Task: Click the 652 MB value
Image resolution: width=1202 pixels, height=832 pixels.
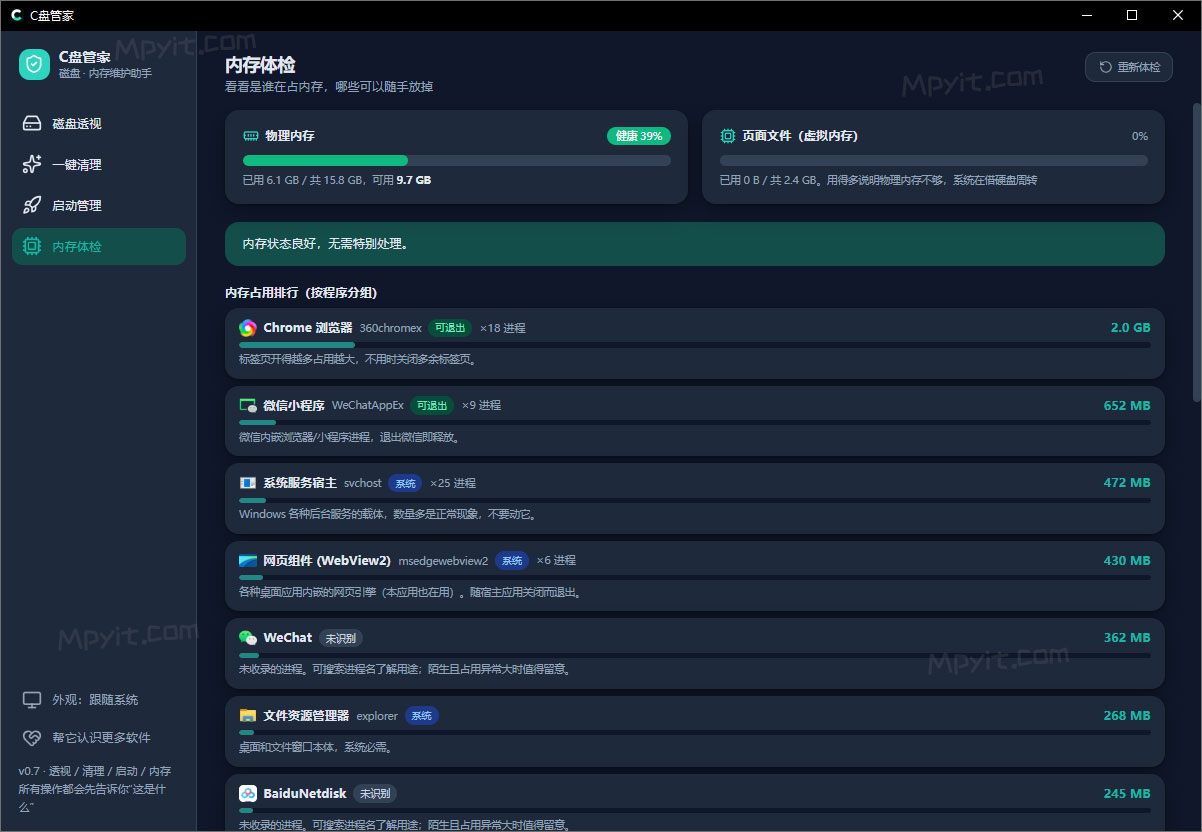Action: 1125,405
